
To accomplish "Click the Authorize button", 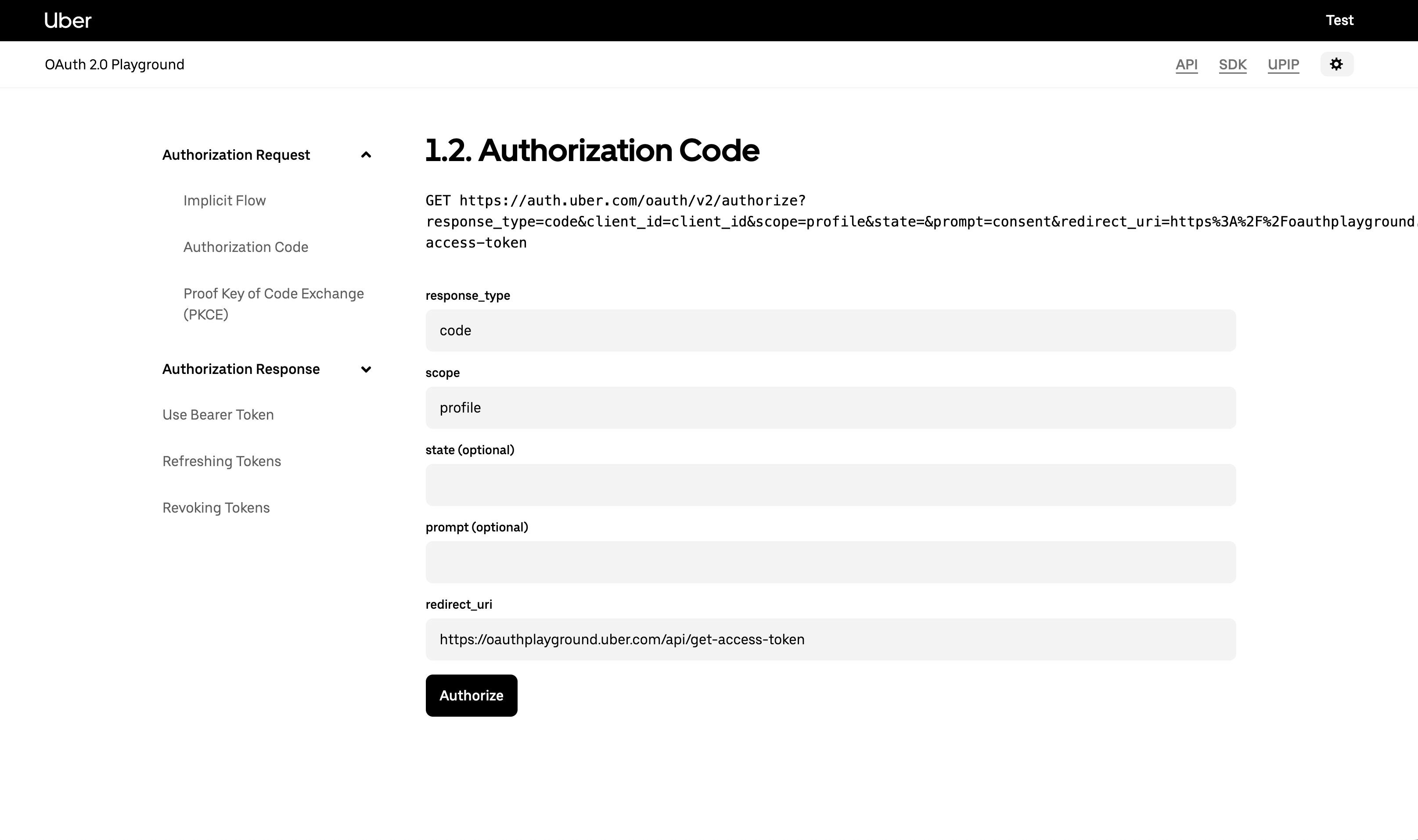I will pyautogui.click(x=471, y=695).
